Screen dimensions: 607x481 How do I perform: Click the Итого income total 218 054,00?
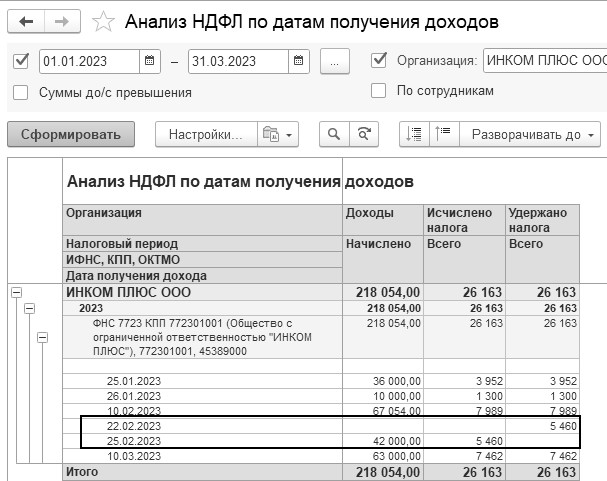pyautogui.click(x=388, y=472)
